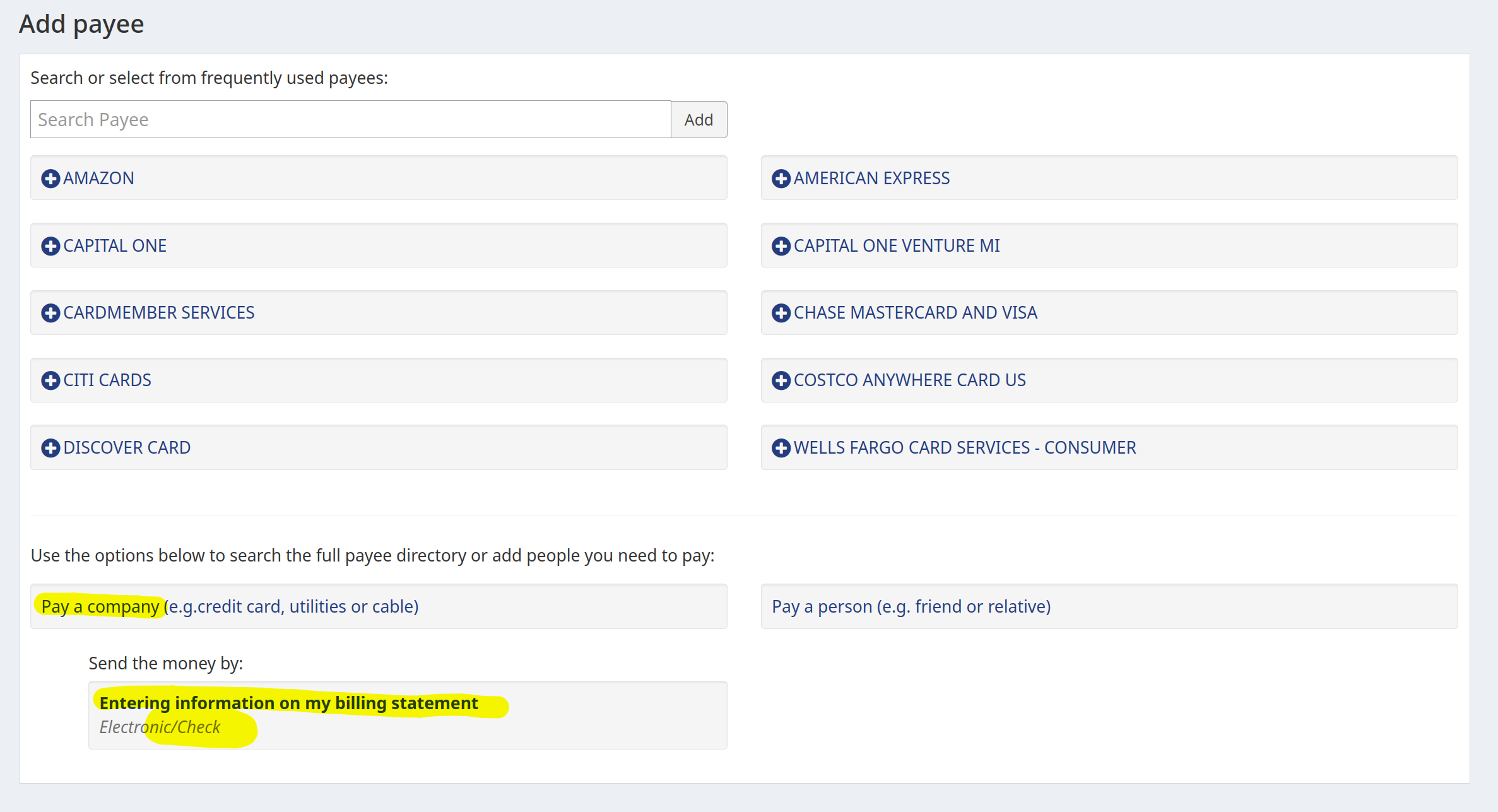Click the plus icon next to CITI CARDS
Viewport: 1498px width, 812px height.
pos(50,380)
